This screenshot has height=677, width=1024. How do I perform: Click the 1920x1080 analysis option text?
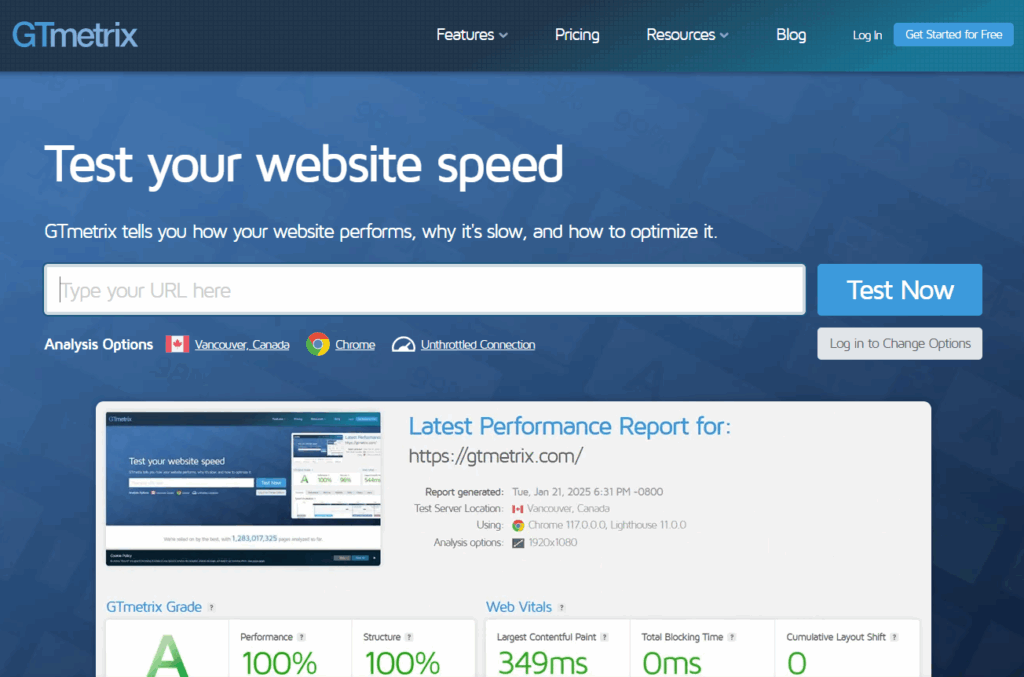(552, 543)
